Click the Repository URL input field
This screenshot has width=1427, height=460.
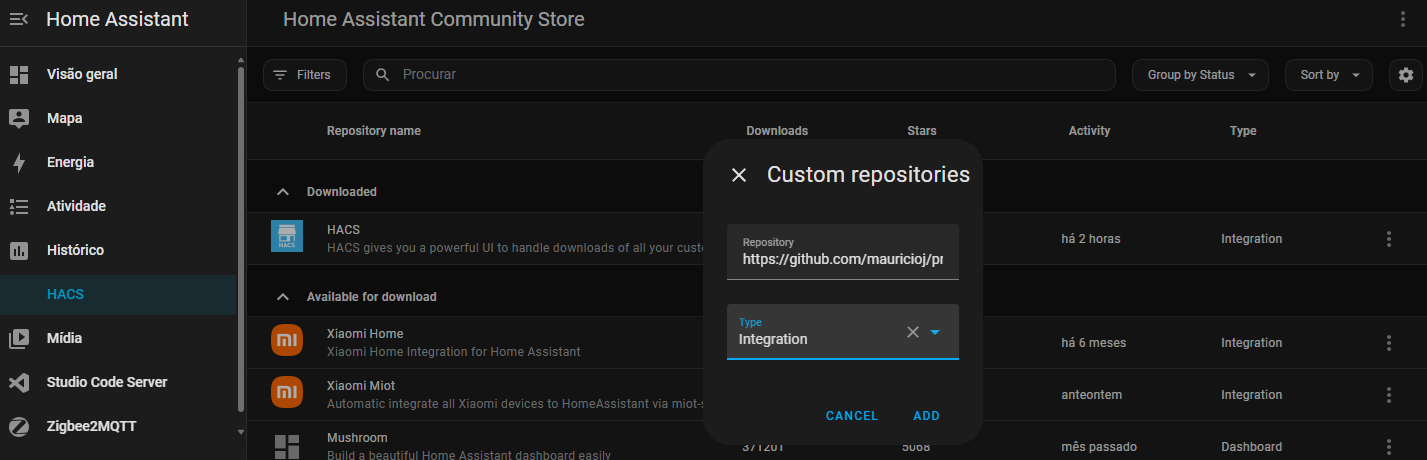[843, 252]
